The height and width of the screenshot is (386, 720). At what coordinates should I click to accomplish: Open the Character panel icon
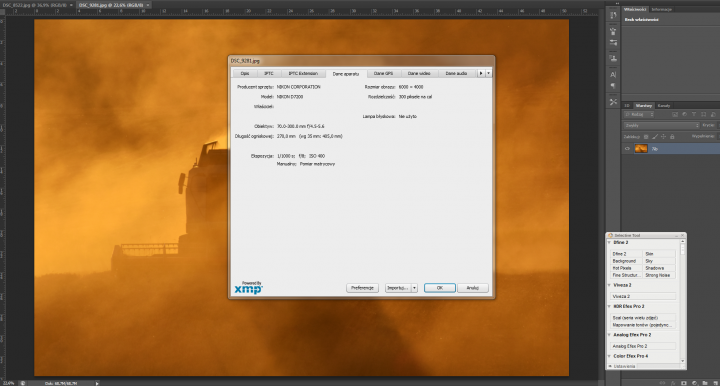613,74
